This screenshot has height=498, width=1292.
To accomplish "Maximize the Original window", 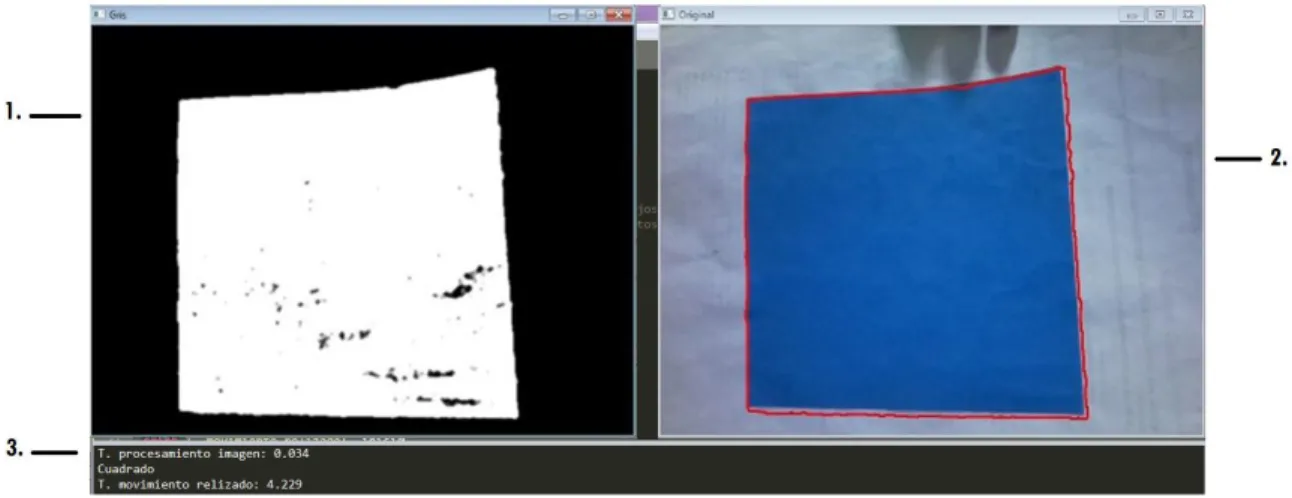I will (1159, 15).
